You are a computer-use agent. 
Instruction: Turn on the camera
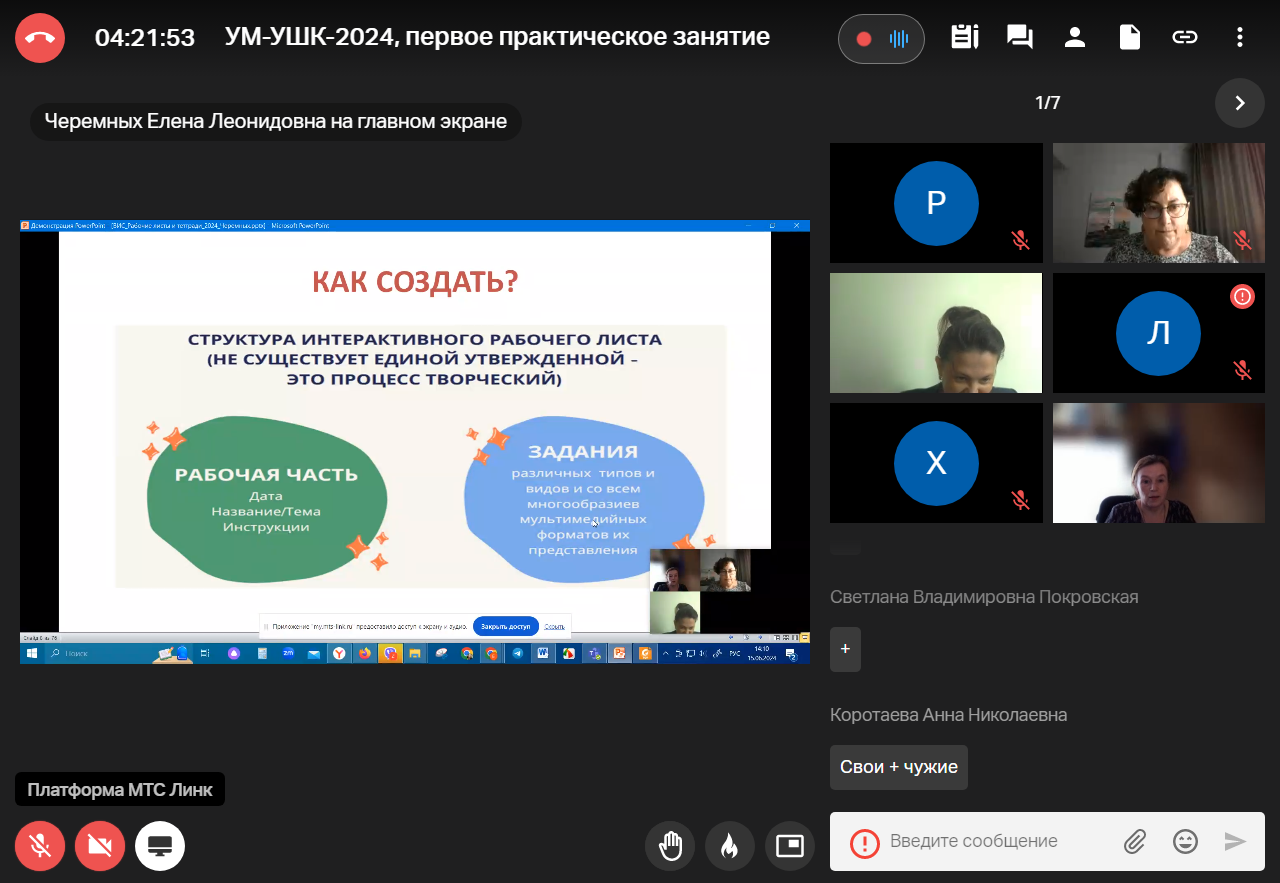[x=100, y=846]
